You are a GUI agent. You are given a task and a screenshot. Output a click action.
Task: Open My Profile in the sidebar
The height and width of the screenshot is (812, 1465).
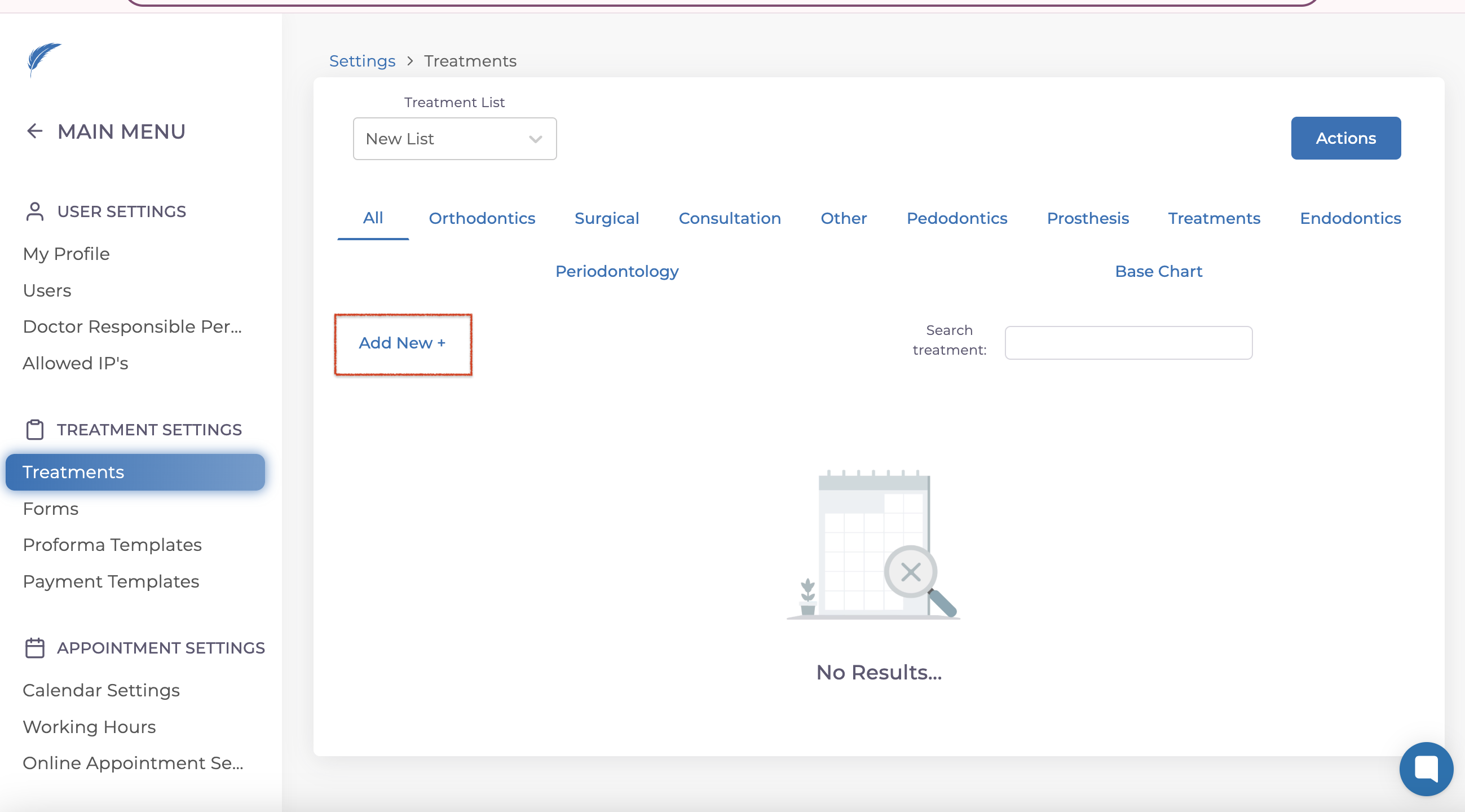pos(66,254)
